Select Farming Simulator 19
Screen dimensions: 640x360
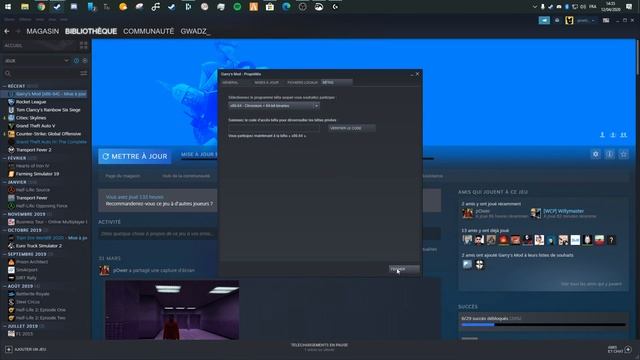(x=37, y=174)
